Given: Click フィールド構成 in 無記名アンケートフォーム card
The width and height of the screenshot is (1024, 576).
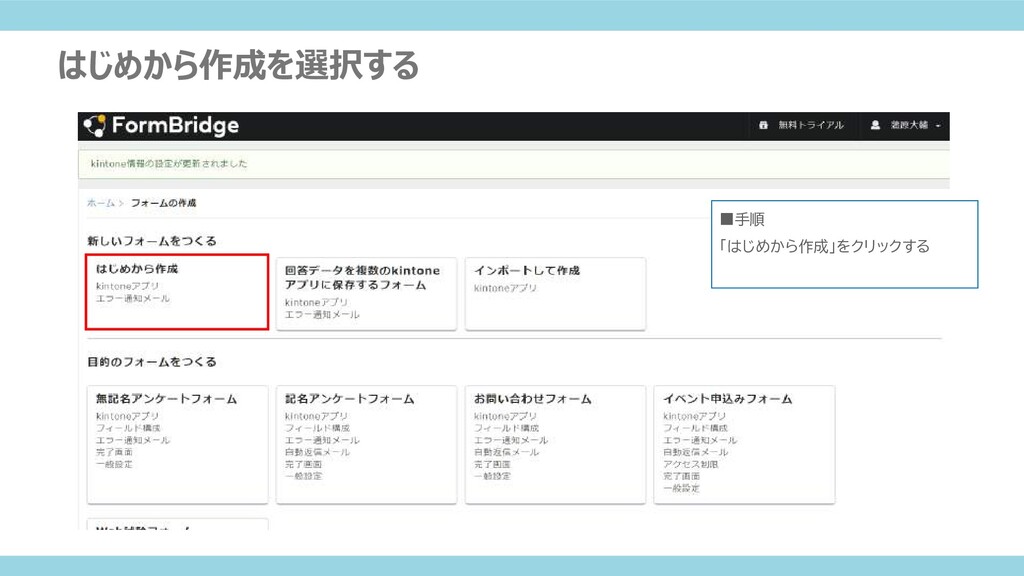Looking at the screenshot, I should coord(128,428).
